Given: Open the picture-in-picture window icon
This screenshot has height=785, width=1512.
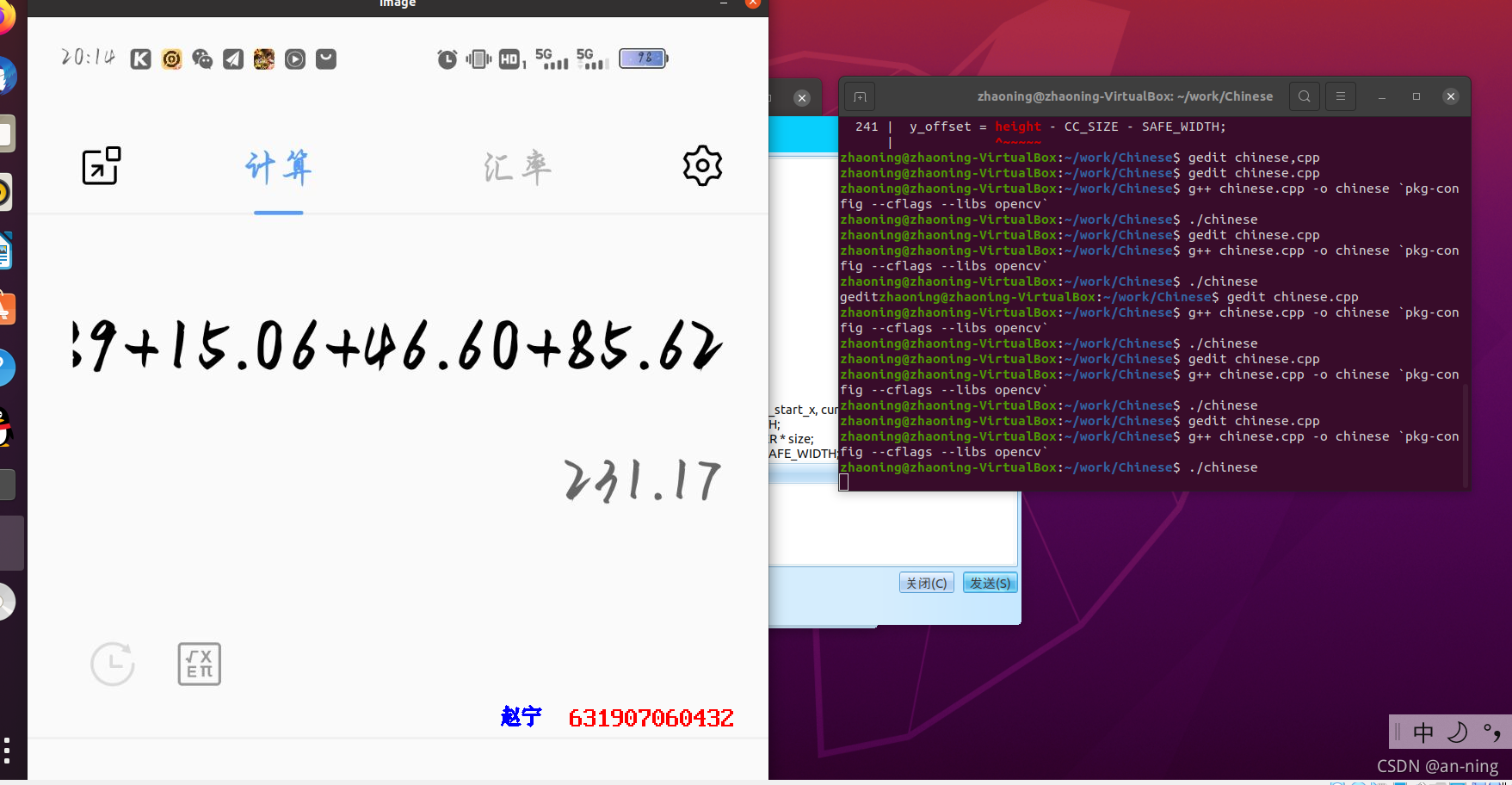Looking at the screenshot, I should (x=102, y=165).
